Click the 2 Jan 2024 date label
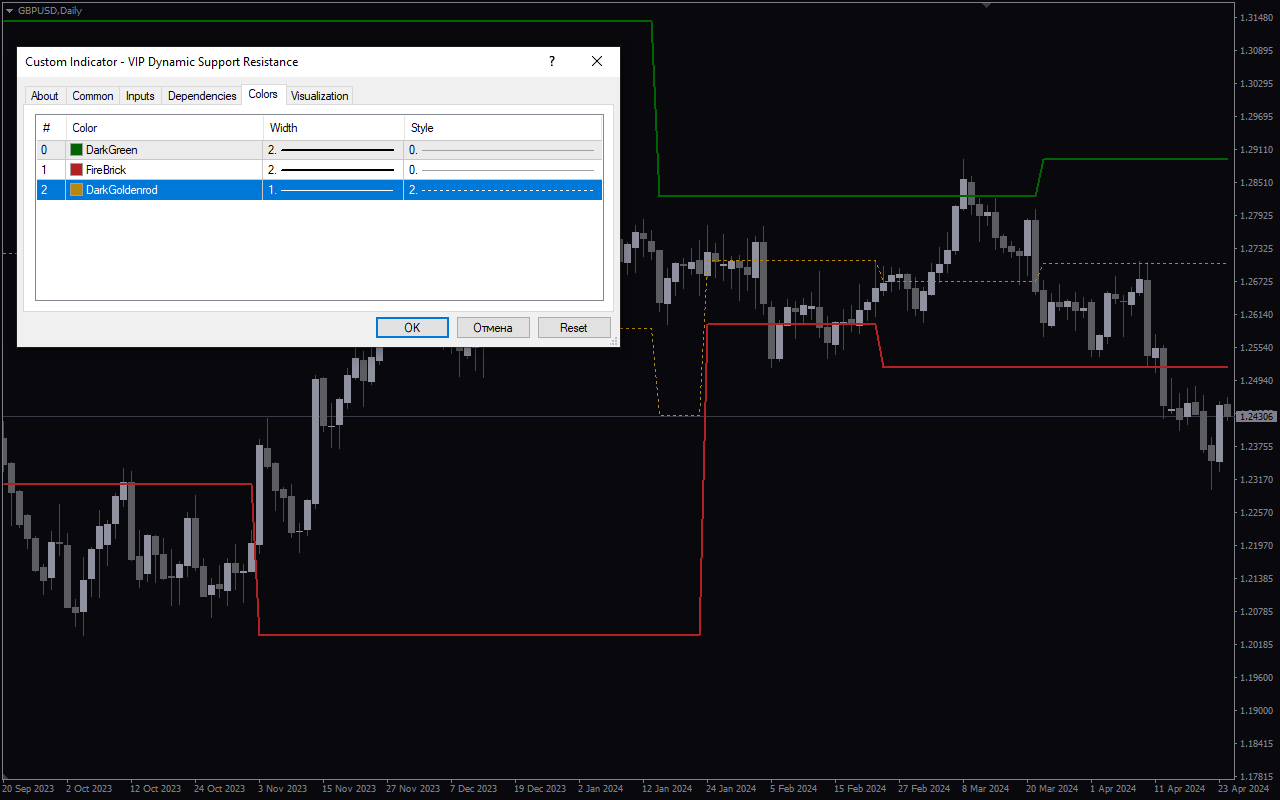Viewport: 1280px width, 800px height. click(x=601, y=789)
